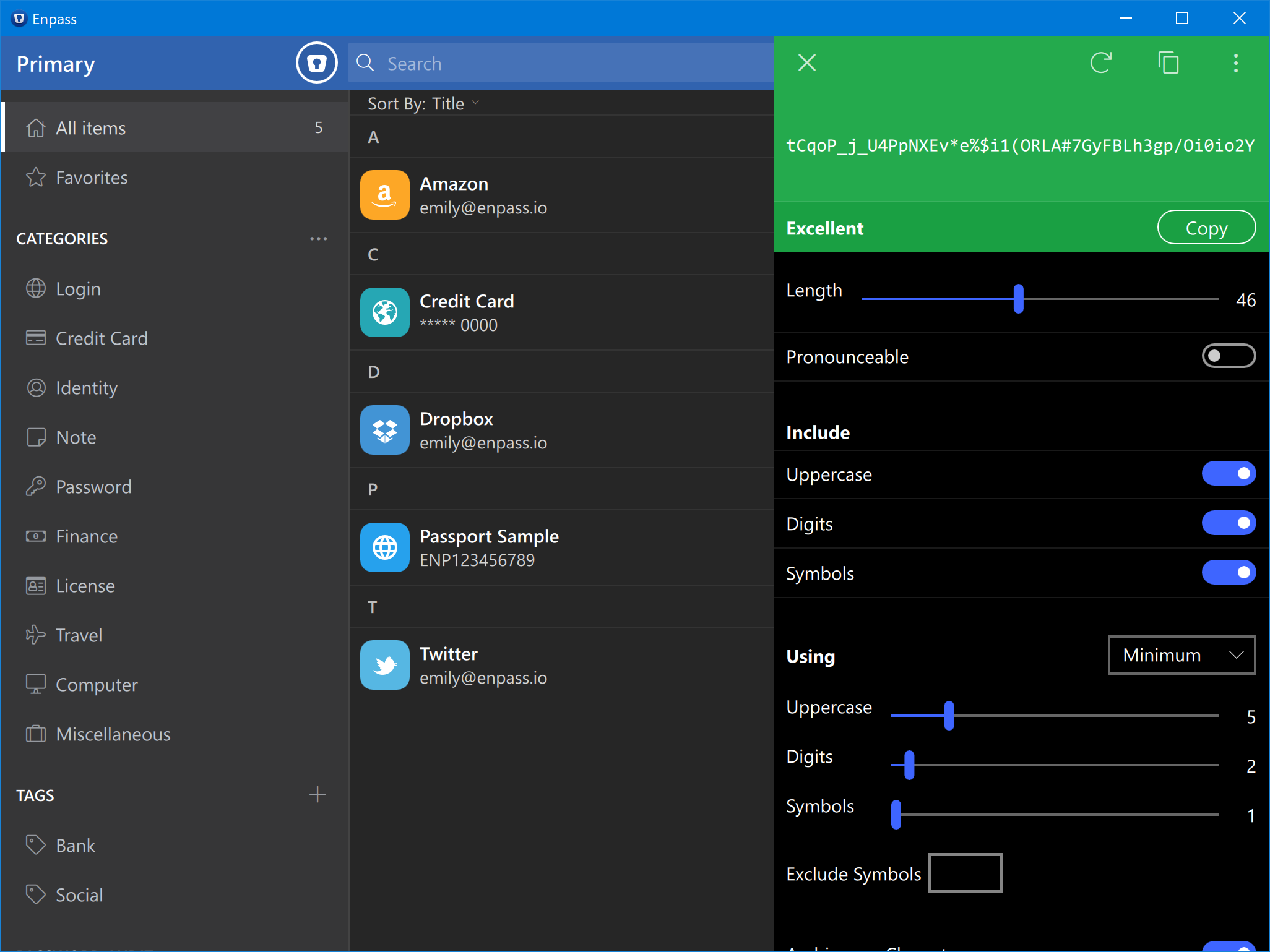The height and width of the screenshot is (952, 1270).
Task: Click the Enpass vault shield icon
Action: coord(316,63)
